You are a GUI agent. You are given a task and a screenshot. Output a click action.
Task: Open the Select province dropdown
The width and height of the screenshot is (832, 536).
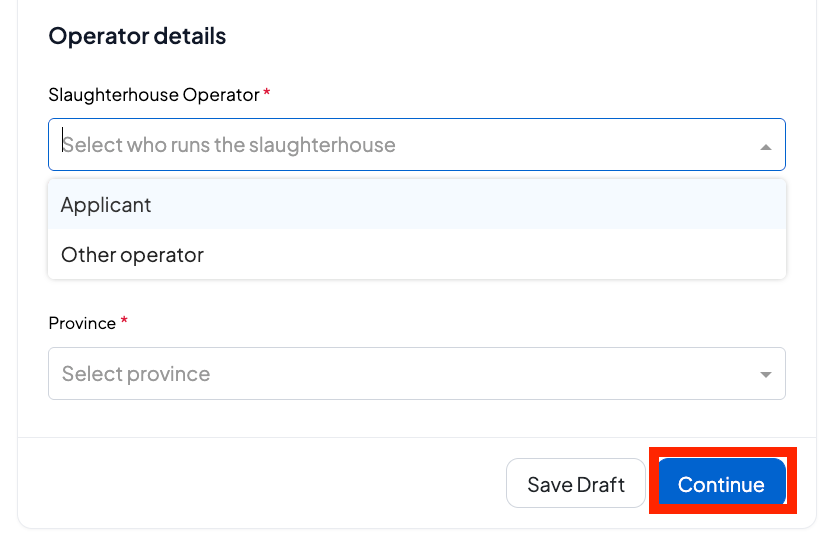(417, 374)
